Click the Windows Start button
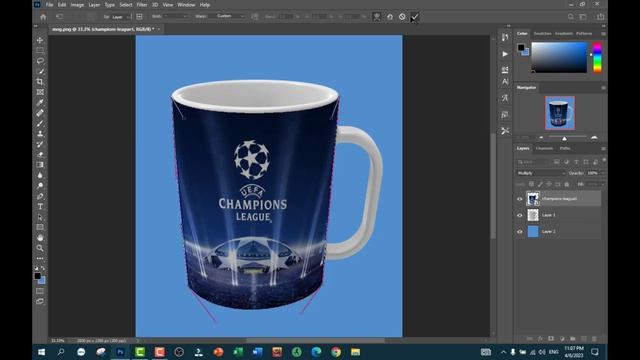 (x=41, y=352)
